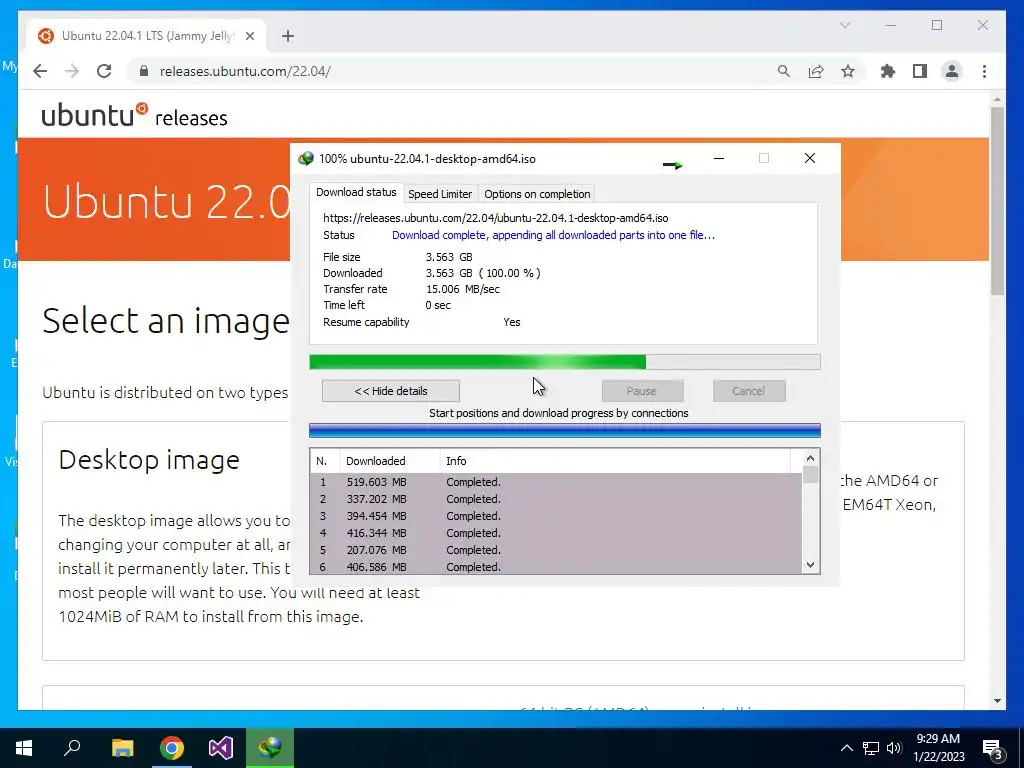
Task: Open the Chrome three-dot menu
Action: [x=984, y=71]
